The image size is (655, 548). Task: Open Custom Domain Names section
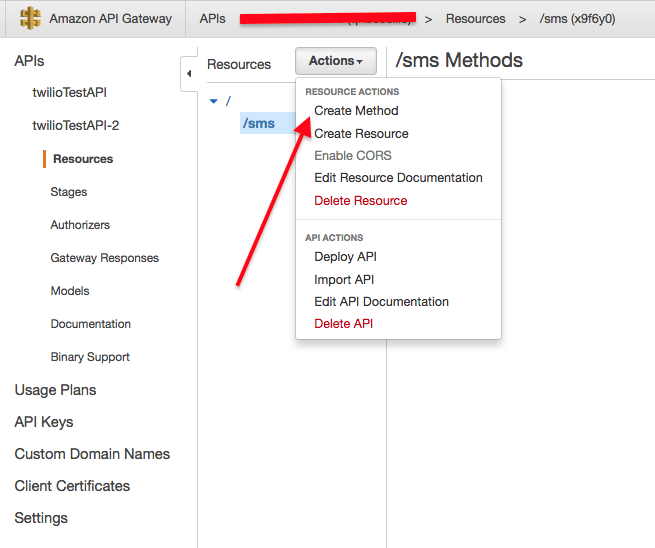[x=92, y=454]
